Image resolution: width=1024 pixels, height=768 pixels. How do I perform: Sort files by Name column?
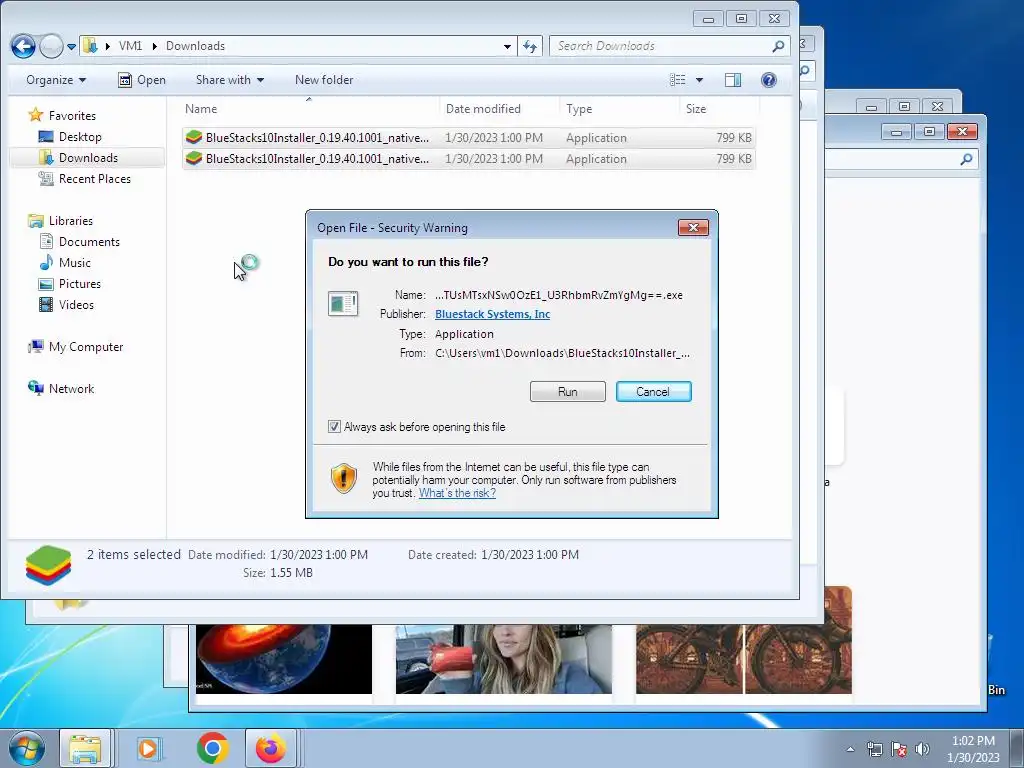(308, 109)
